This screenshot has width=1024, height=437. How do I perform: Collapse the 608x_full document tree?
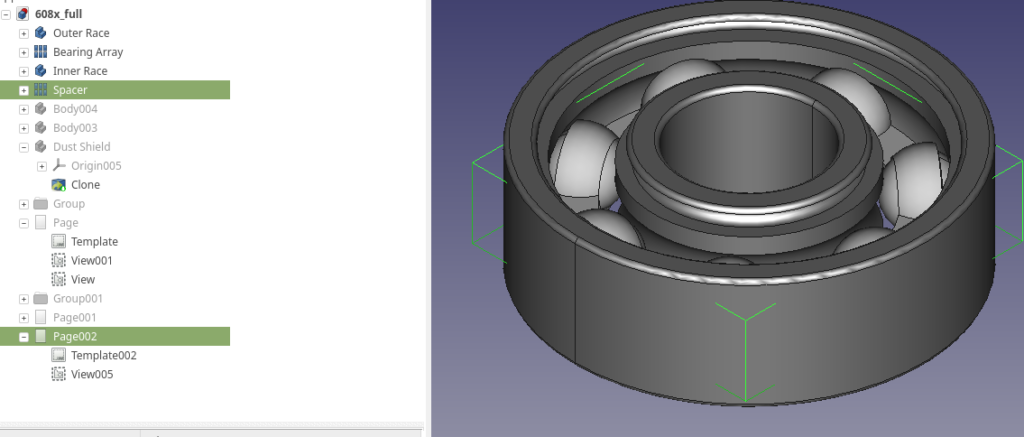coord(6,14)
